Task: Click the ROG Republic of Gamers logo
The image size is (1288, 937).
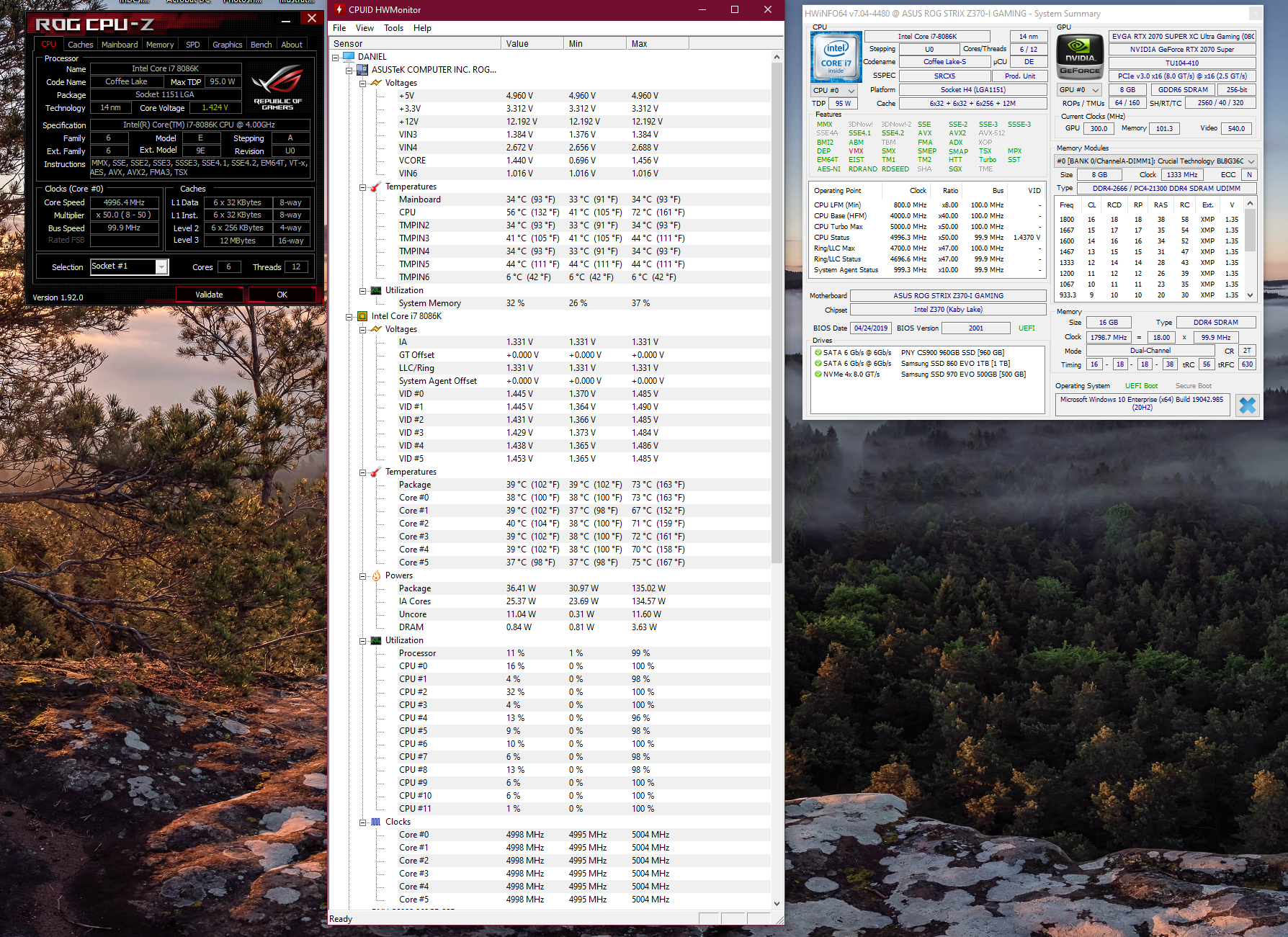Action: pyautogui.click(x=278, y=88)
